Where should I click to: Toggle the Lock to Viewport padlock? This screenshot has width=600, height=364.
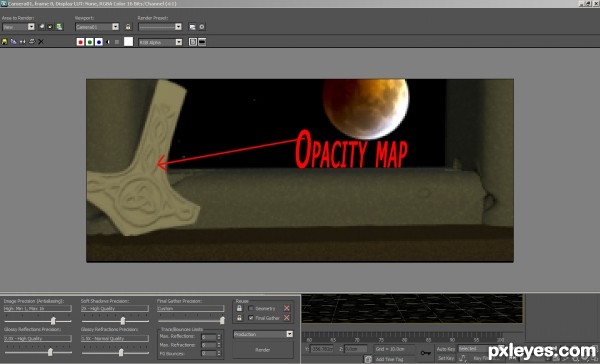coord(128,27)
